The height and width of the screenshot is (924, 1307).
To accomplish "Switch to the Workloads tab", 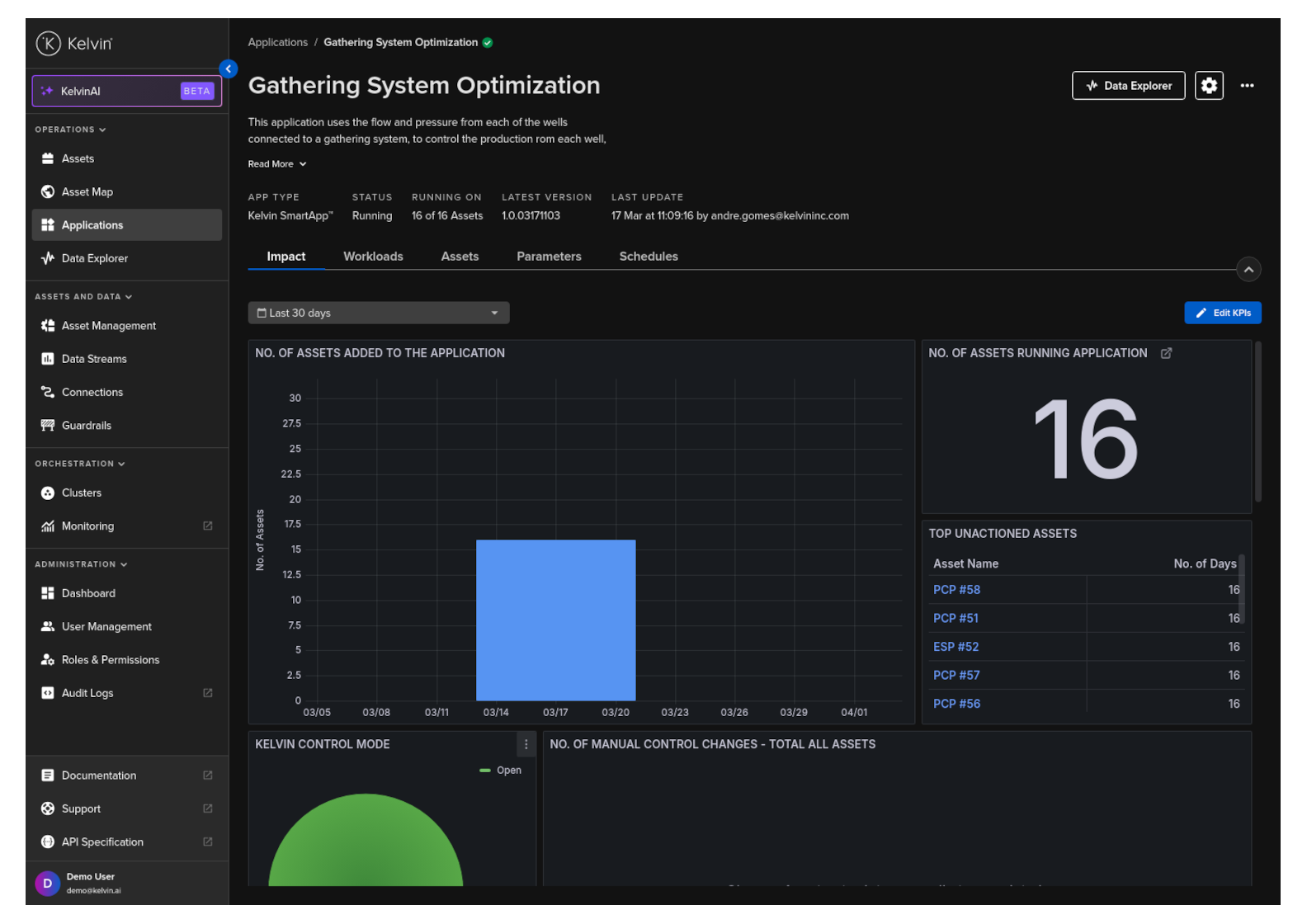I will click(373, 257).
